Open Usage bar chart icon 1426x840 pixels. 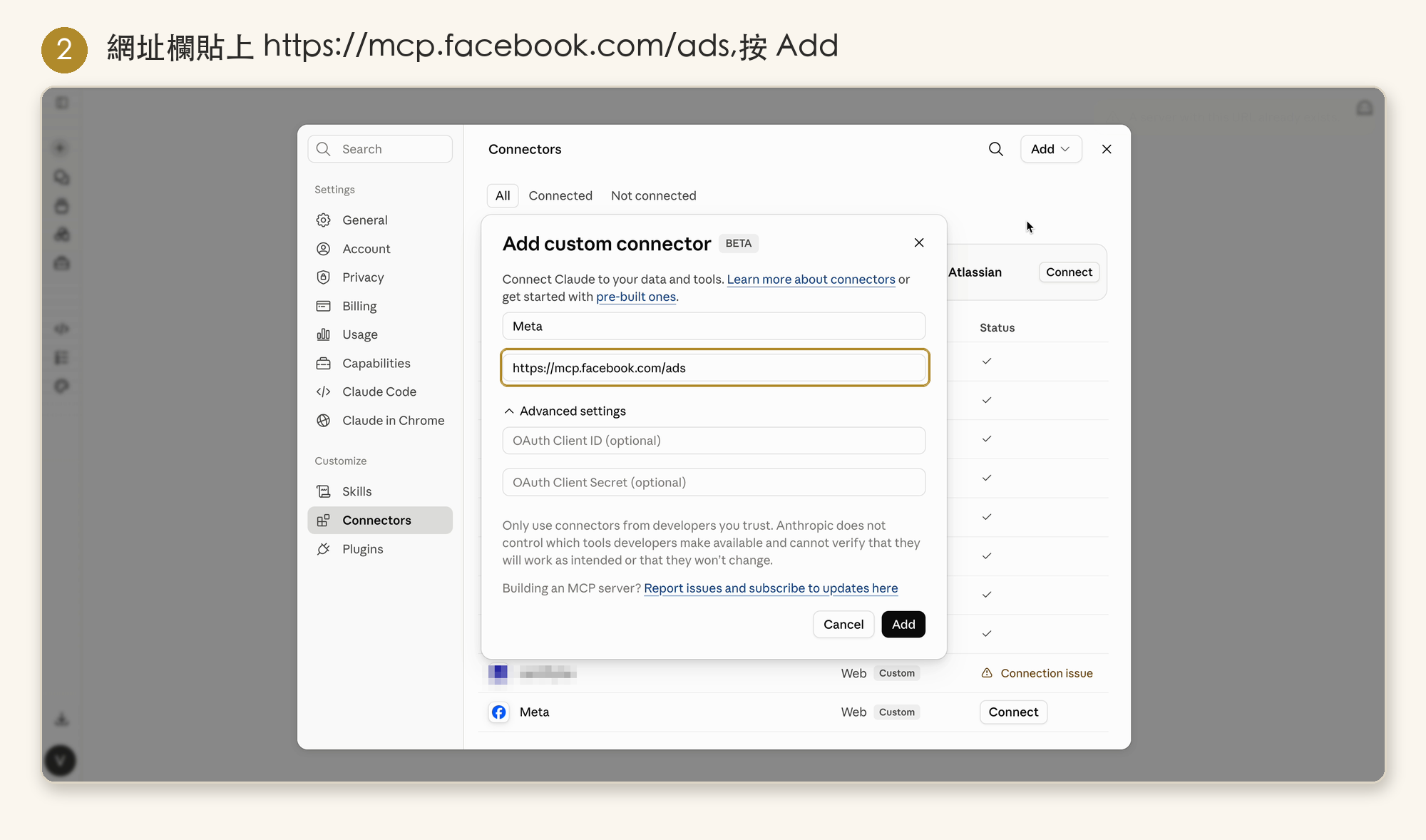(324, 334)
